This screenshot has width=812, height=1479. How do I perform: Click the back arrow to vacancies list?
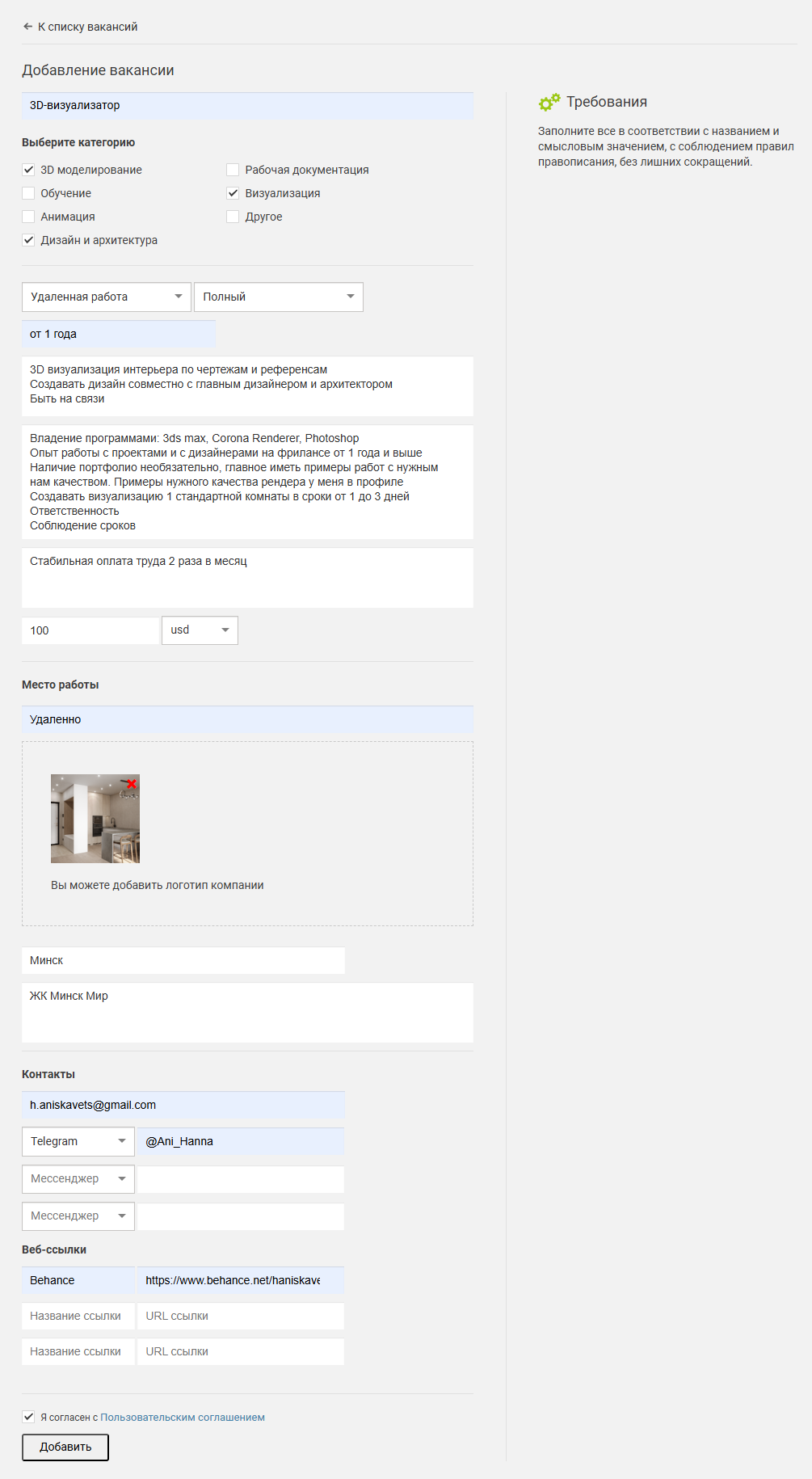point(27,27)
